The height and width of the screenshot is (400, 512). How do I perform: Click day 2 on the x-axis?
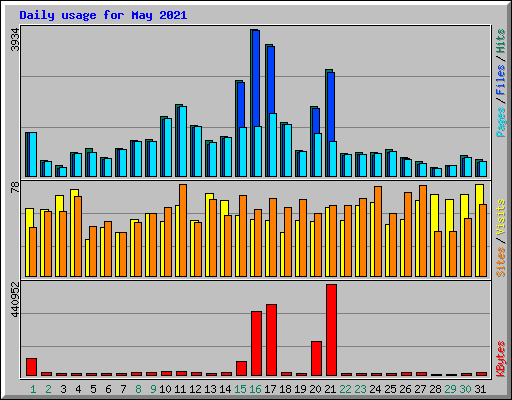coord(48,389)
